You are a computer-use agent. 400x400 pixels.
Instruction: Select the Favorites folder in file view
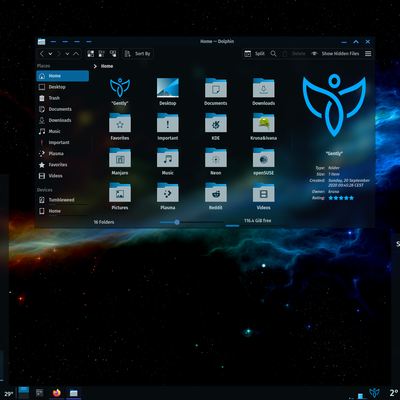120,123
